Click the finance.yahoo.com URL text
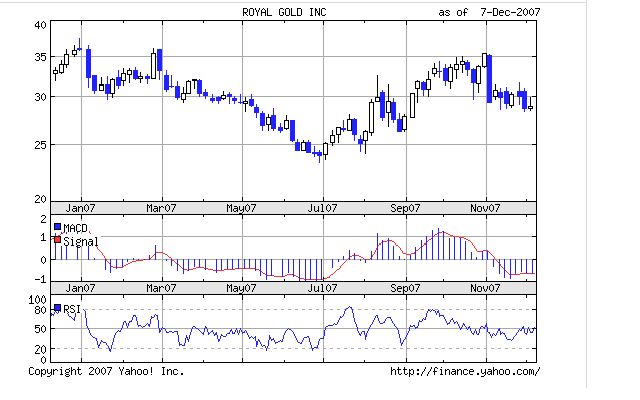 pos(465,371)
